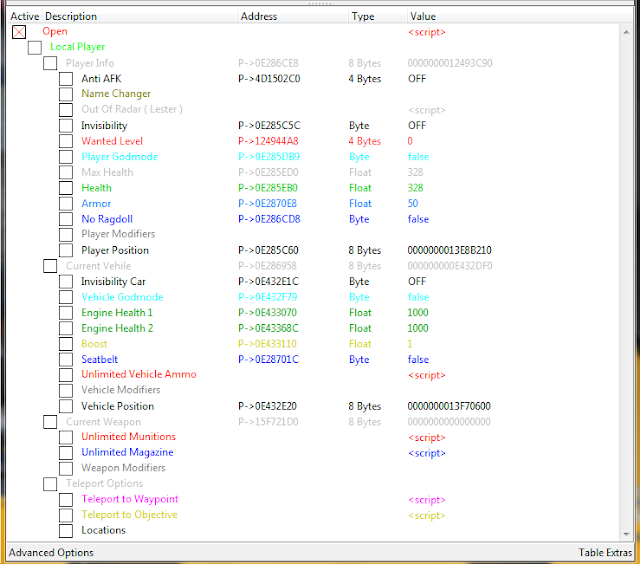The height and width of the screenshot is (564, 640).
Task: Expand the Current Vehile group checkbox
Action: (x=50, y=266)
